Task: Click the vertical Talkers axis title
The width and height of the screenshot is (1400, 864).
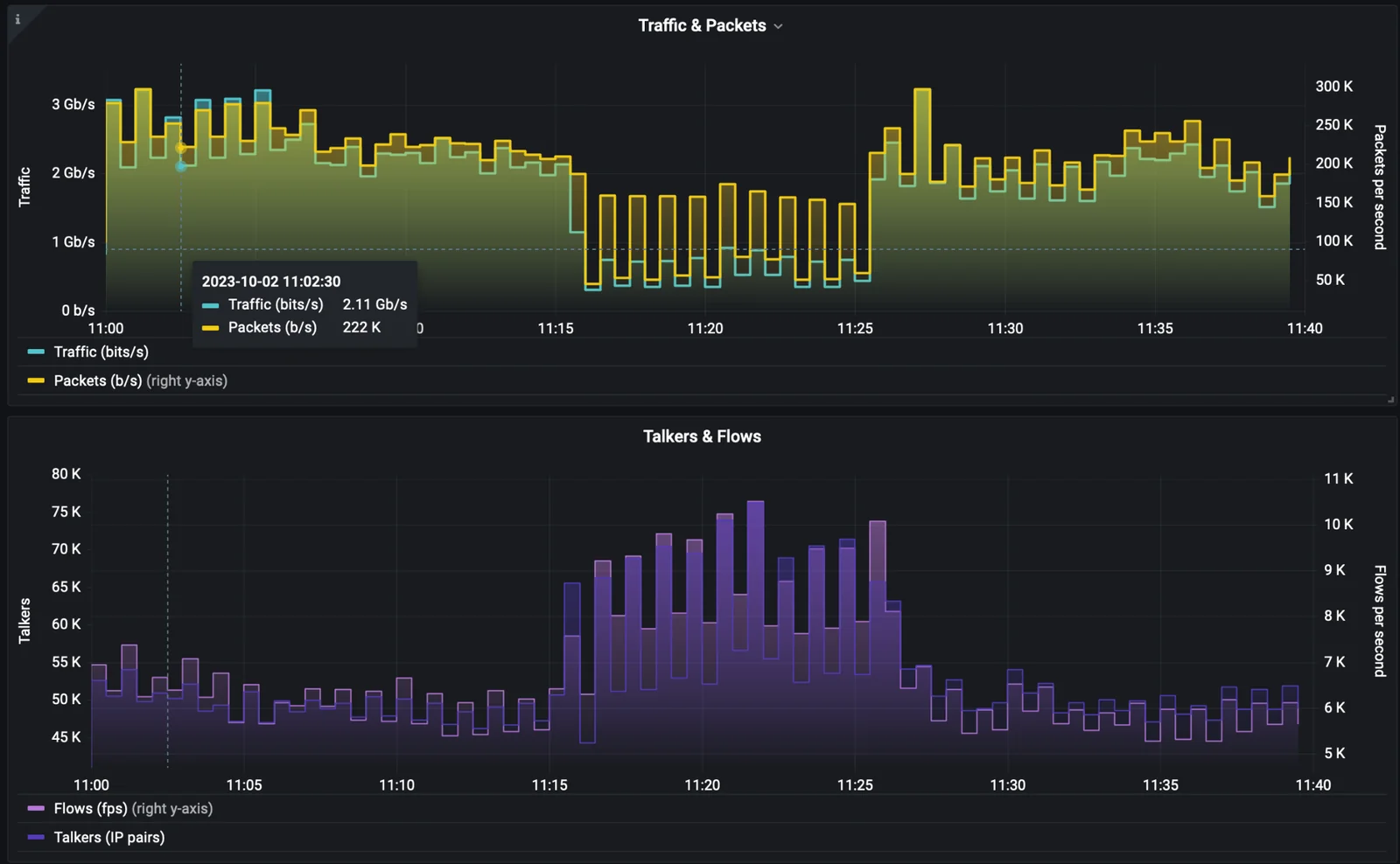Action: coord(24,621)
